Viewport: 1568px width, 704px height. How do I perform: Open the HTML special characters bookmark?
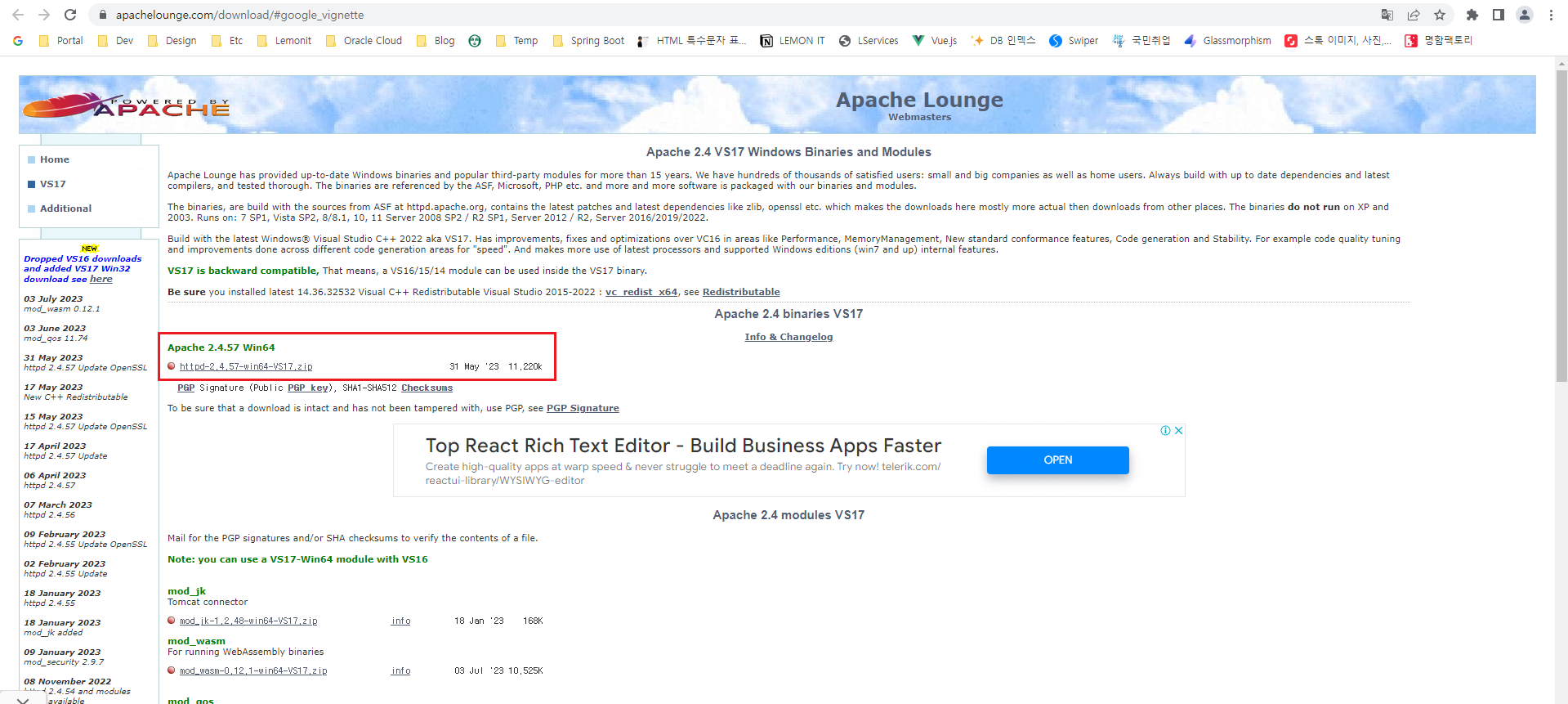click(x=692, y=41)
